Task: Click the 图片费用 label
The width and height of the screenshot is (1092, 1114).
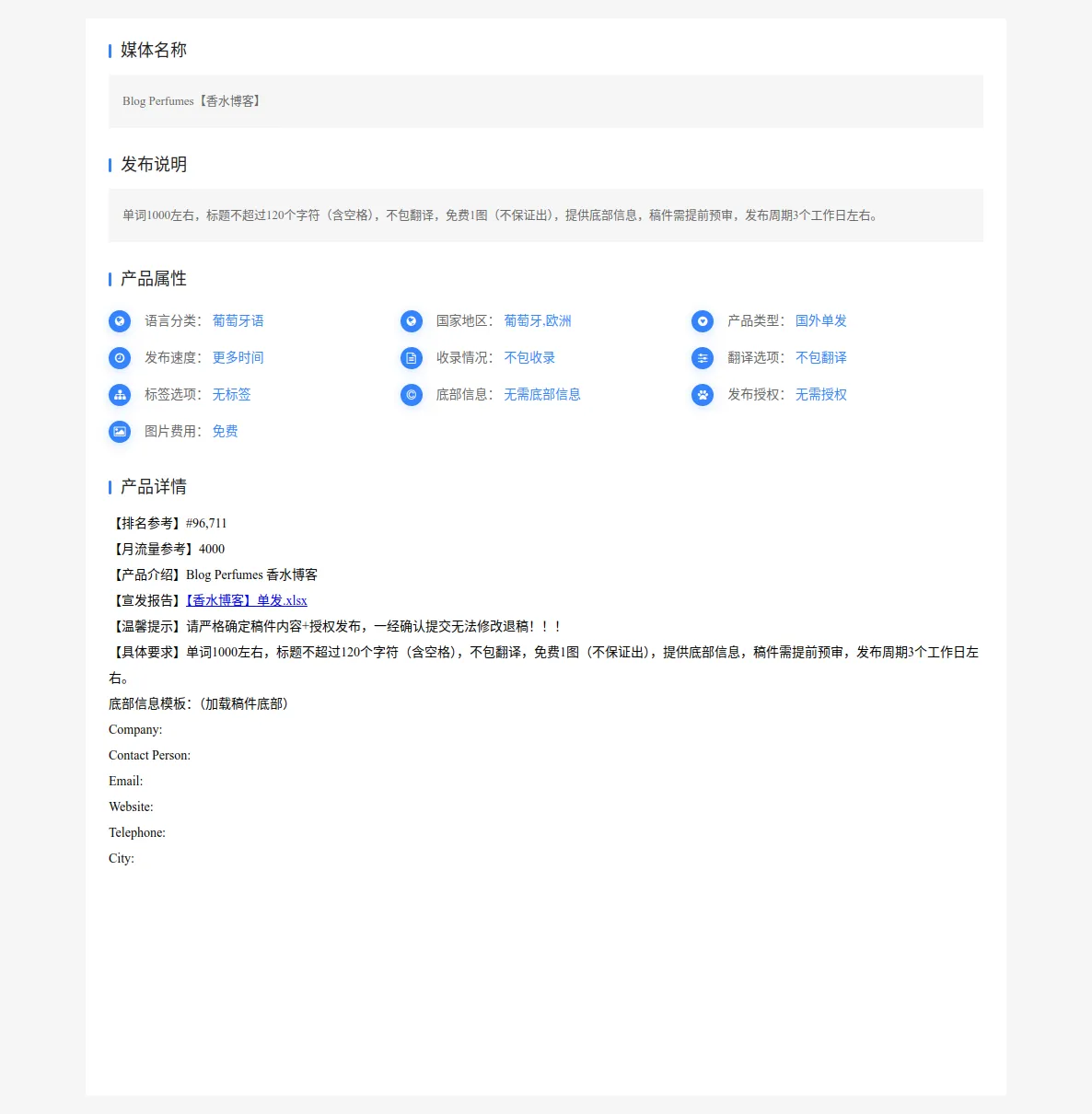Action: (x=173, y=431)
